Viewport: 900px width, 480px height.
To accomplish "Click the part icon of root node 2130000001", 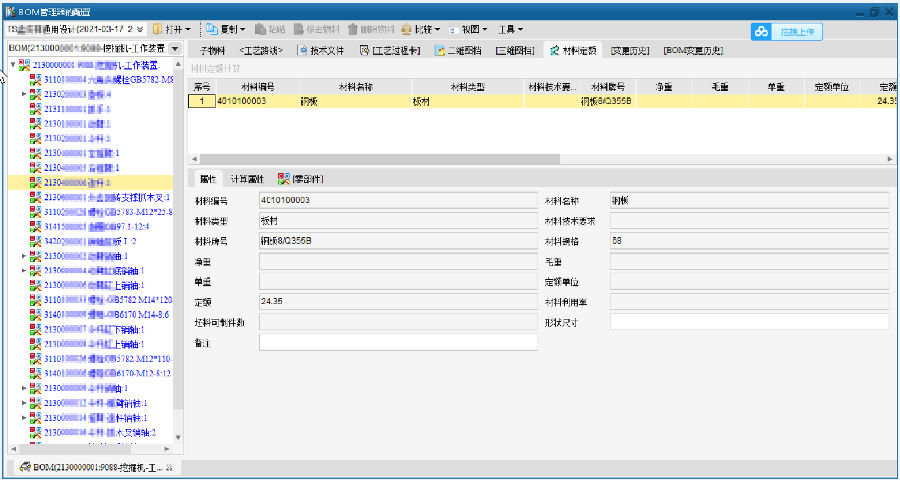I will pyautogui.click(x=24, y=65).
